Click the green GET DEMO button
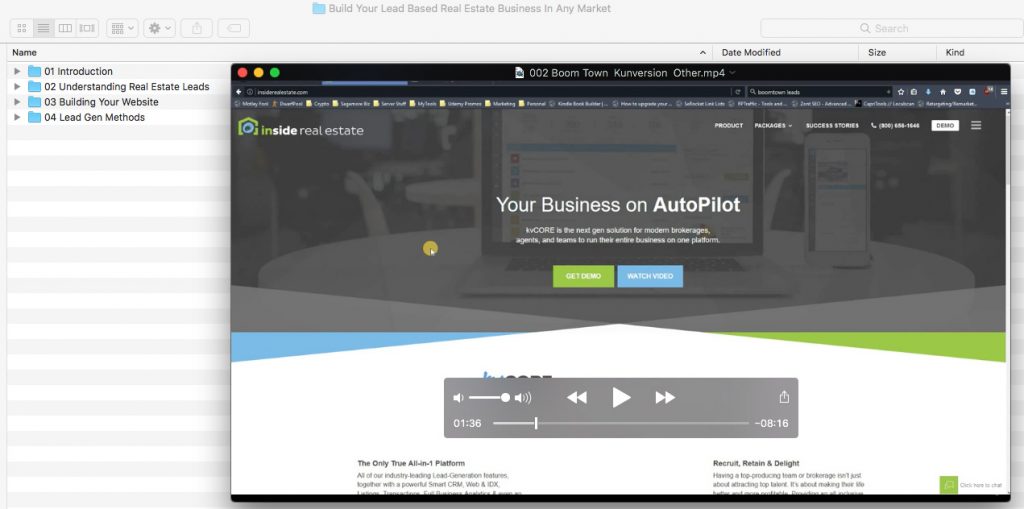Image resolution: width=1024 pixels, height=509 pixels. 583,276
